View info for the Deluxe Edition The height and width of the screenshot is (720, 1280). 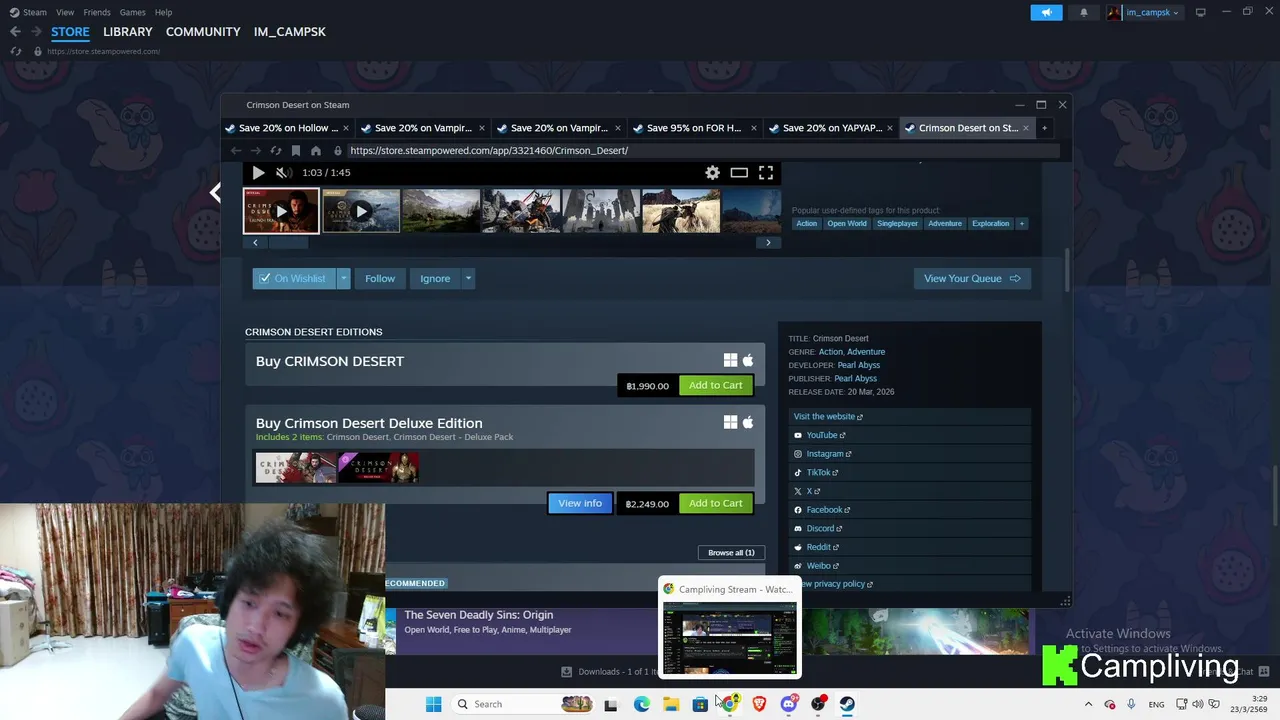point(580,503)
